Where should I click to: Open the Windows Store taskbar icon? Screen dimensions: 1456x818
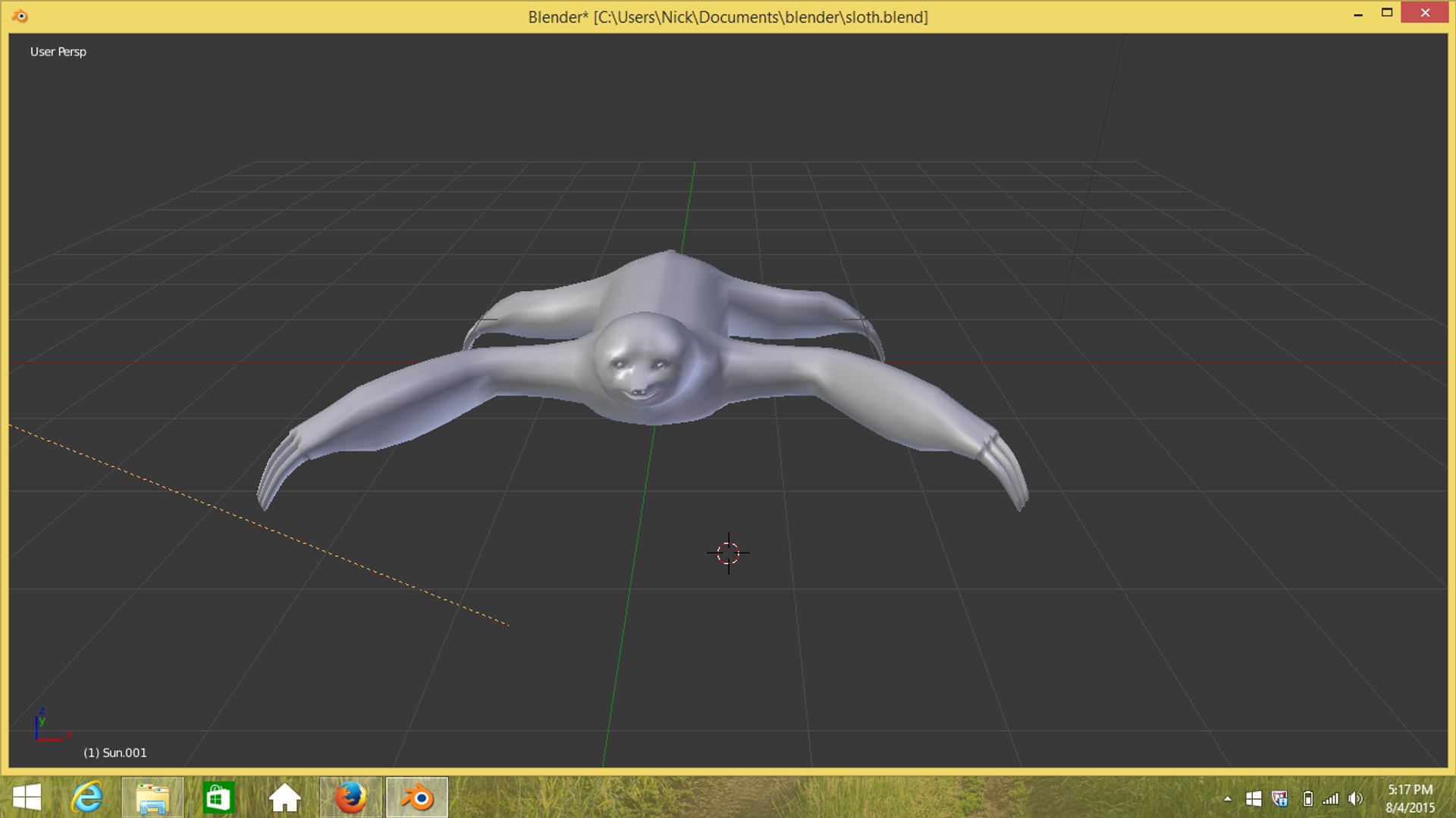(x=218, y=798)
